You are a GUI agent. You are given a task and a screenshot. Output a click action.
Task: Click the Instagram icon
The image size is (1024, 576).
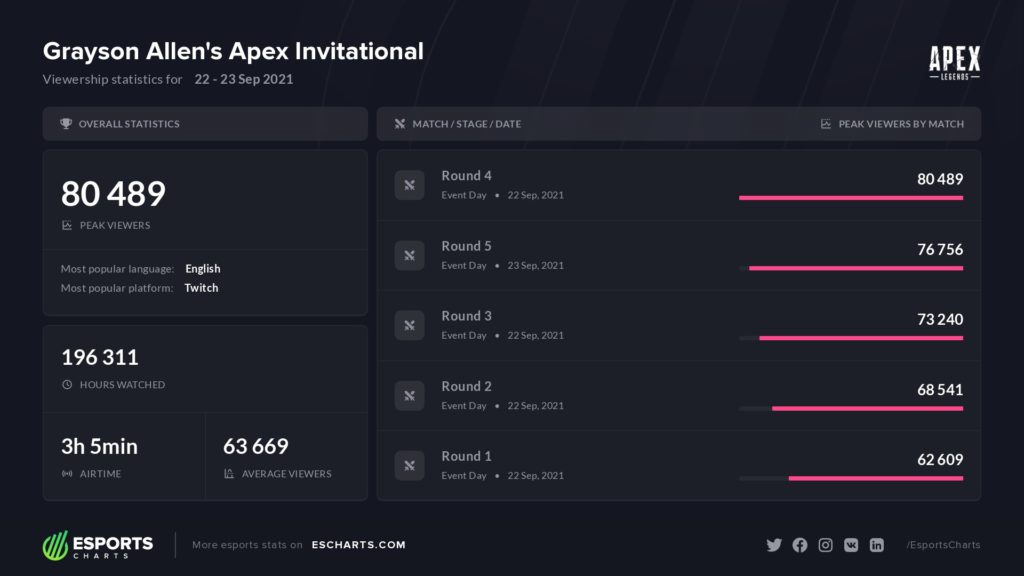click(x=826, y=545)
